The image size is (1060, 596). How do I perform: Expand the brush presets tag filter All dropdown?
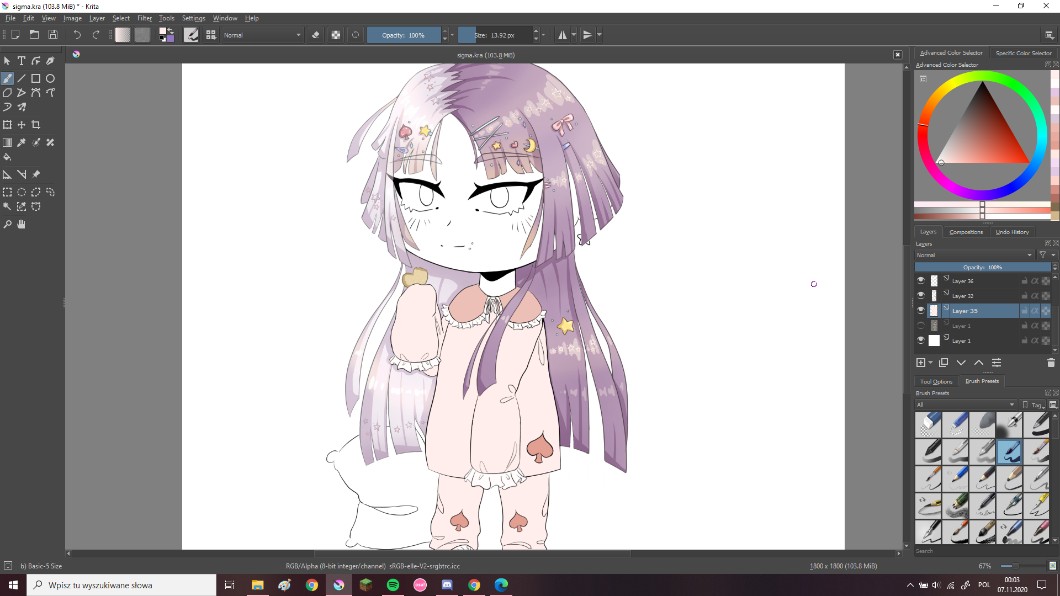pos(965,405)
